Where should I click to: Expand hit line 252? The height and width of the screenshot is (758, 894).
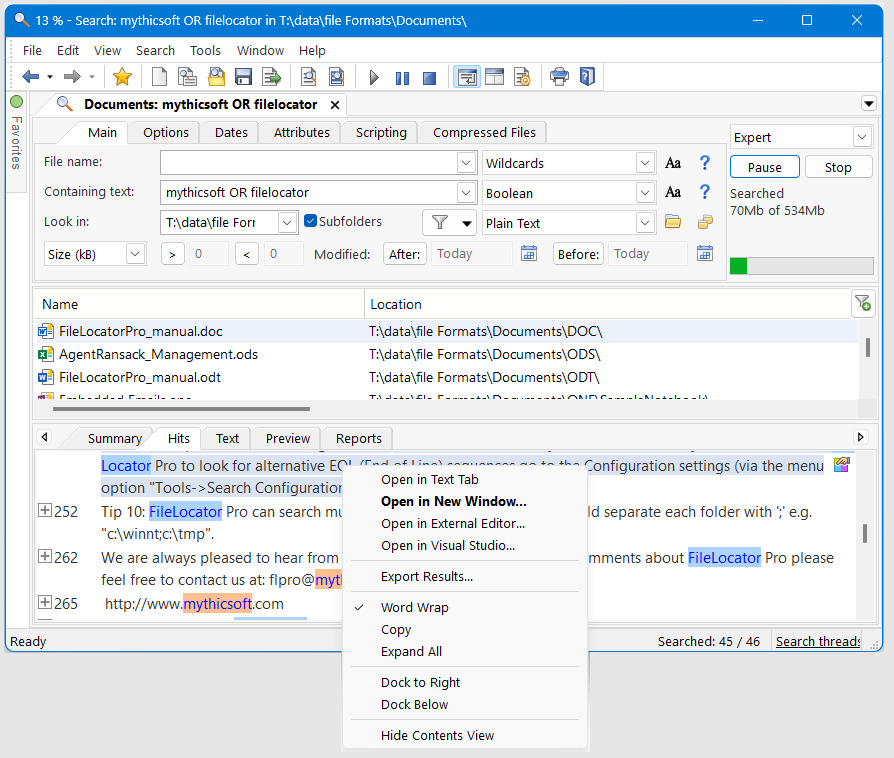(x=44, y=510)
